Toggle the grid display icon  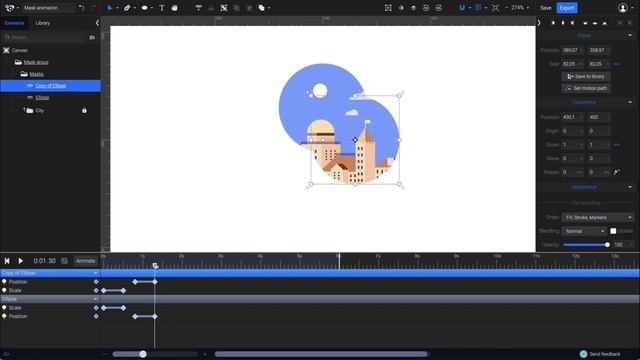pos(478,8)
